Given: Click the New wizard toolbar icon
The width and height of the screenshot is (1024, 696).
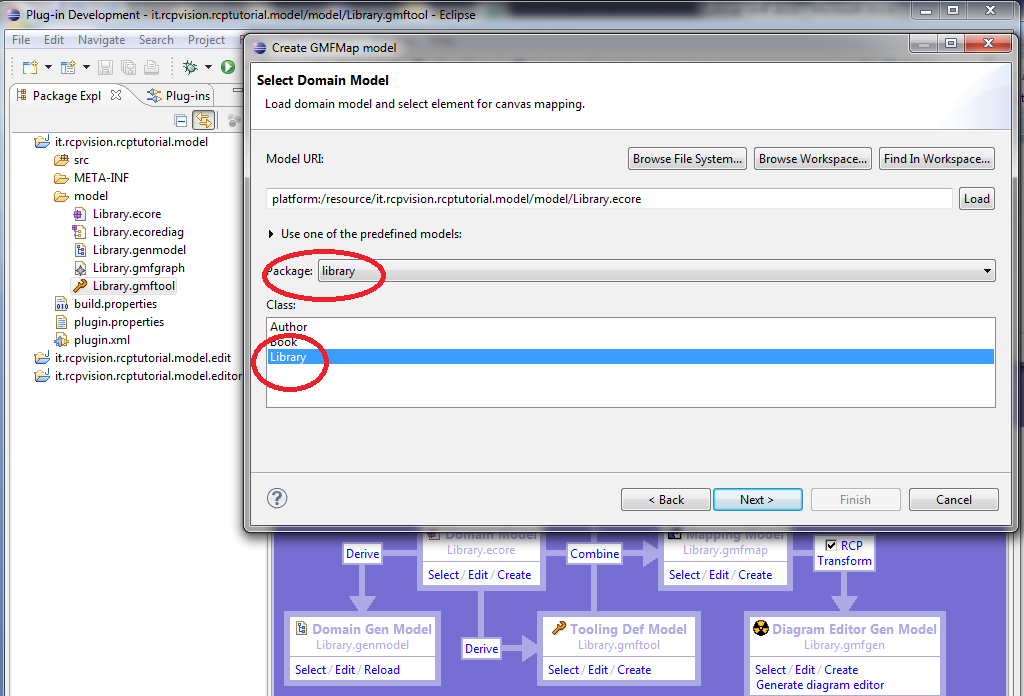Looking at the screenshot, I should click(30, 67).
